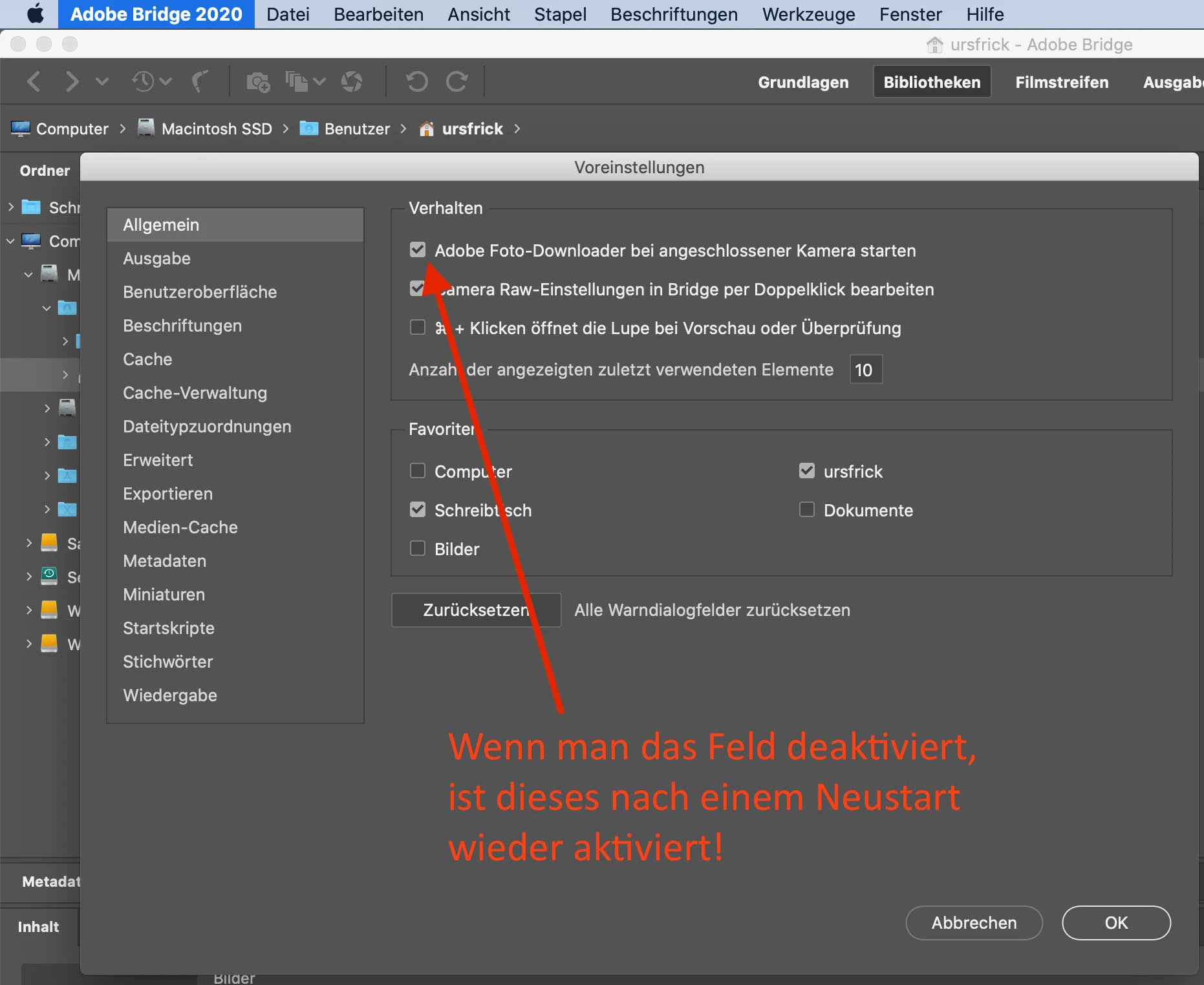The image size is (1204, 985).
Task: Switch to Grundlagen workspace
Action: [803, 82]
